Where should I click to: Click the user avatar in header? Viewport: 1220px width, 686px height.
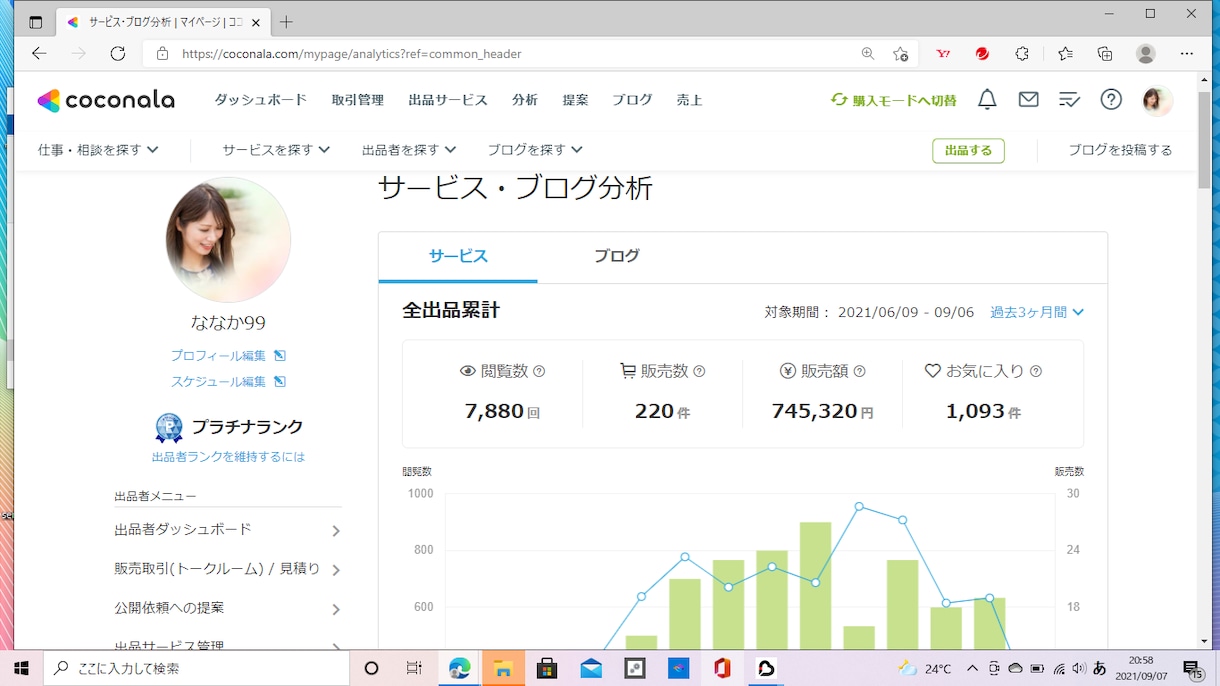click(1157, 99)
